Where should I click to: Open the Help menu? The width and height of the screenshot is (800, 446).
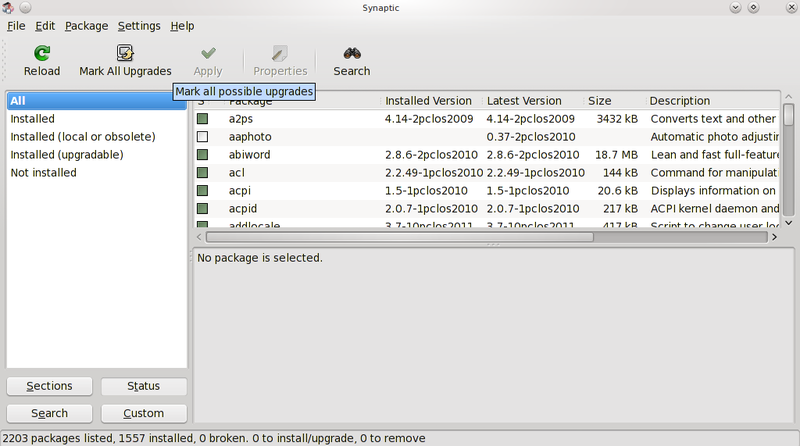(x=182, y=26)
